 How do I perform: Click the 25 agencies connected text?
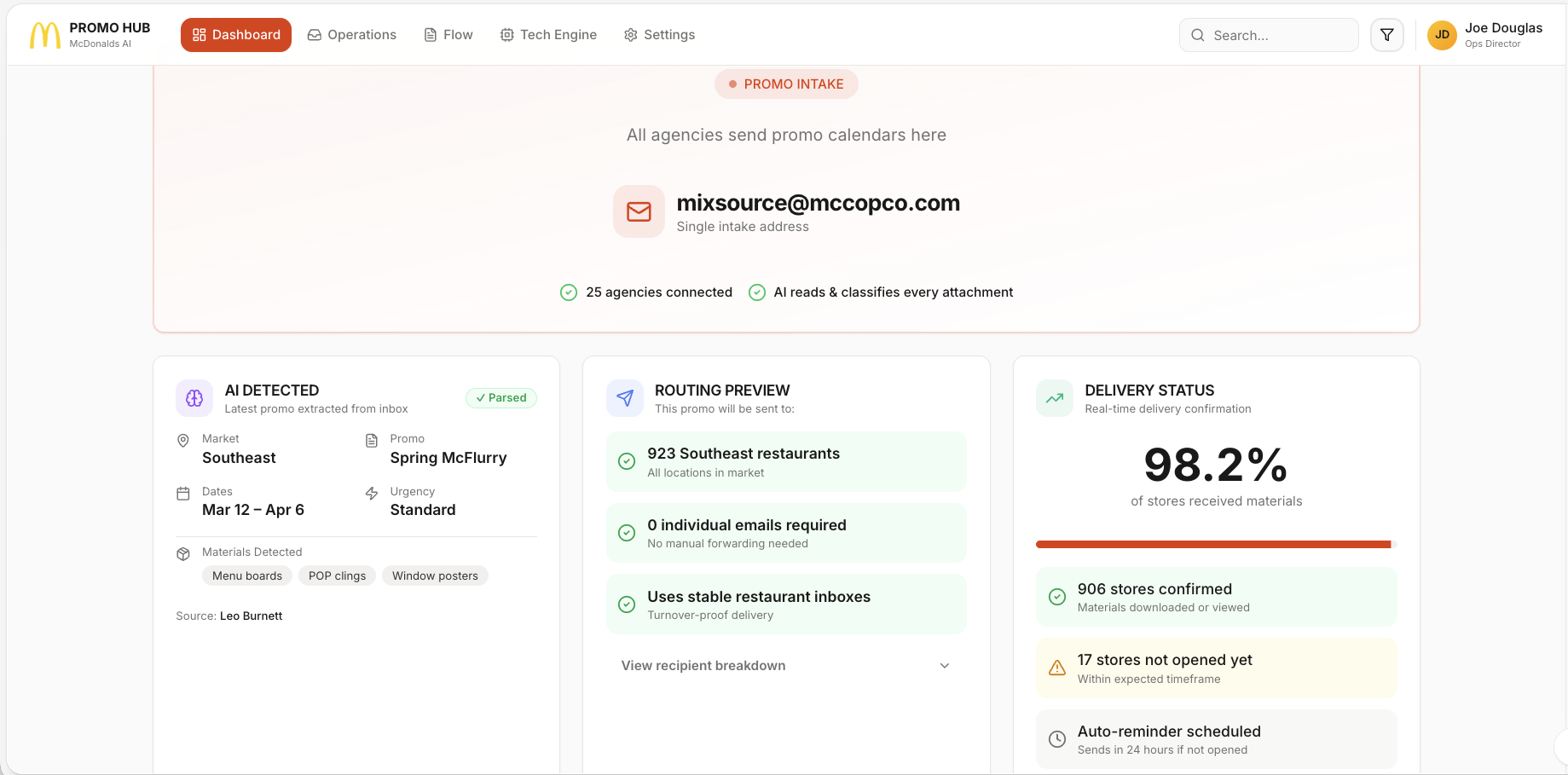pos(659,292)
